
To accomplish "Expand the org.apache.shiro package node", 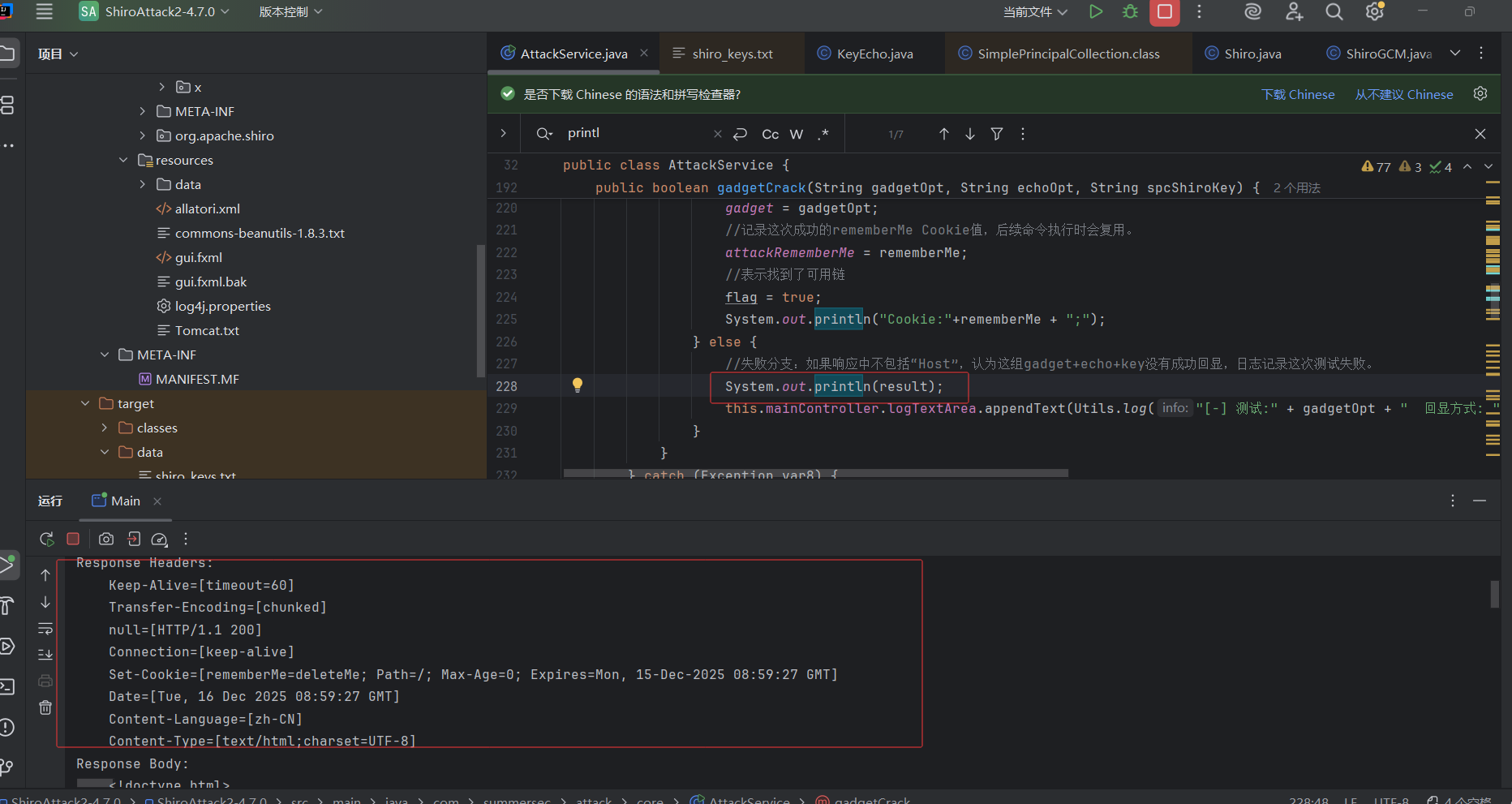I will pyautogui.click(x=143, y=135).
